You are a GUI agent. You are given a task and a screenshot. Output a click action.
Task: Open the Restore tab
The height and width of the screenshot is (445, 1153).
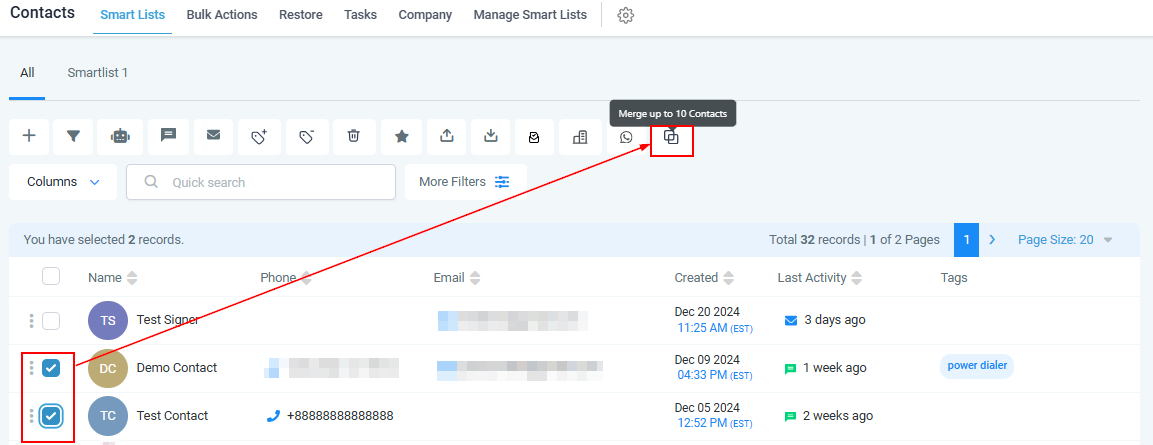click(301, 15)
